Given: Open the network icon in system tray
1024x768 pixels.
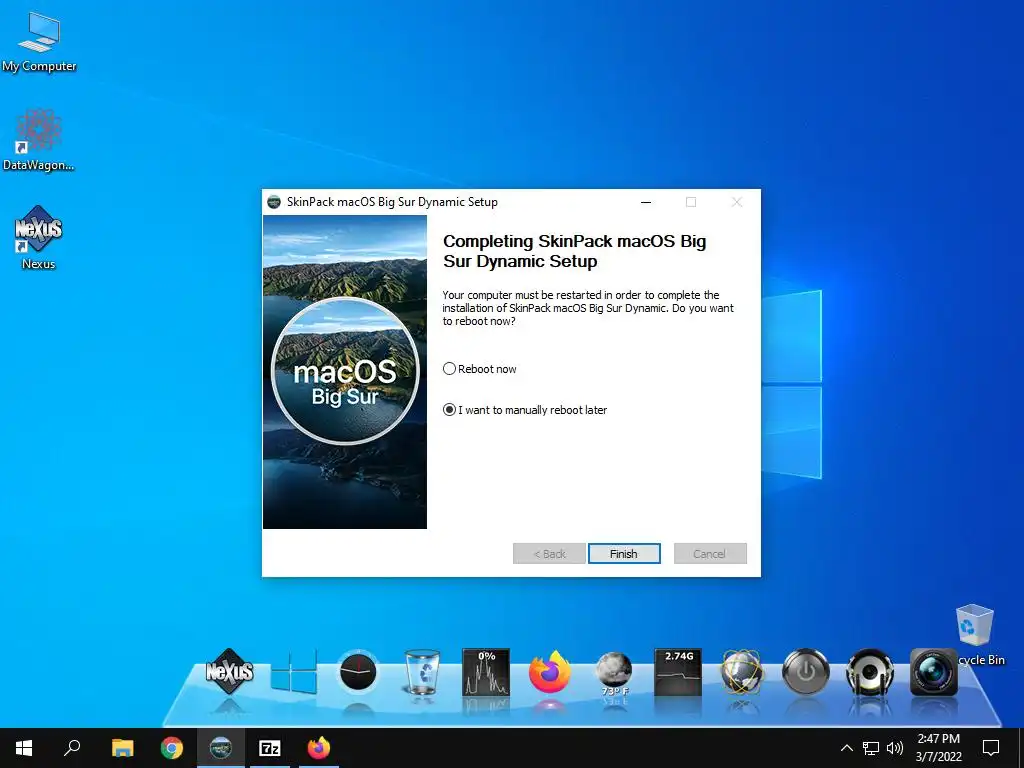Looking at the screenshot, I should [x=871, y=748].
